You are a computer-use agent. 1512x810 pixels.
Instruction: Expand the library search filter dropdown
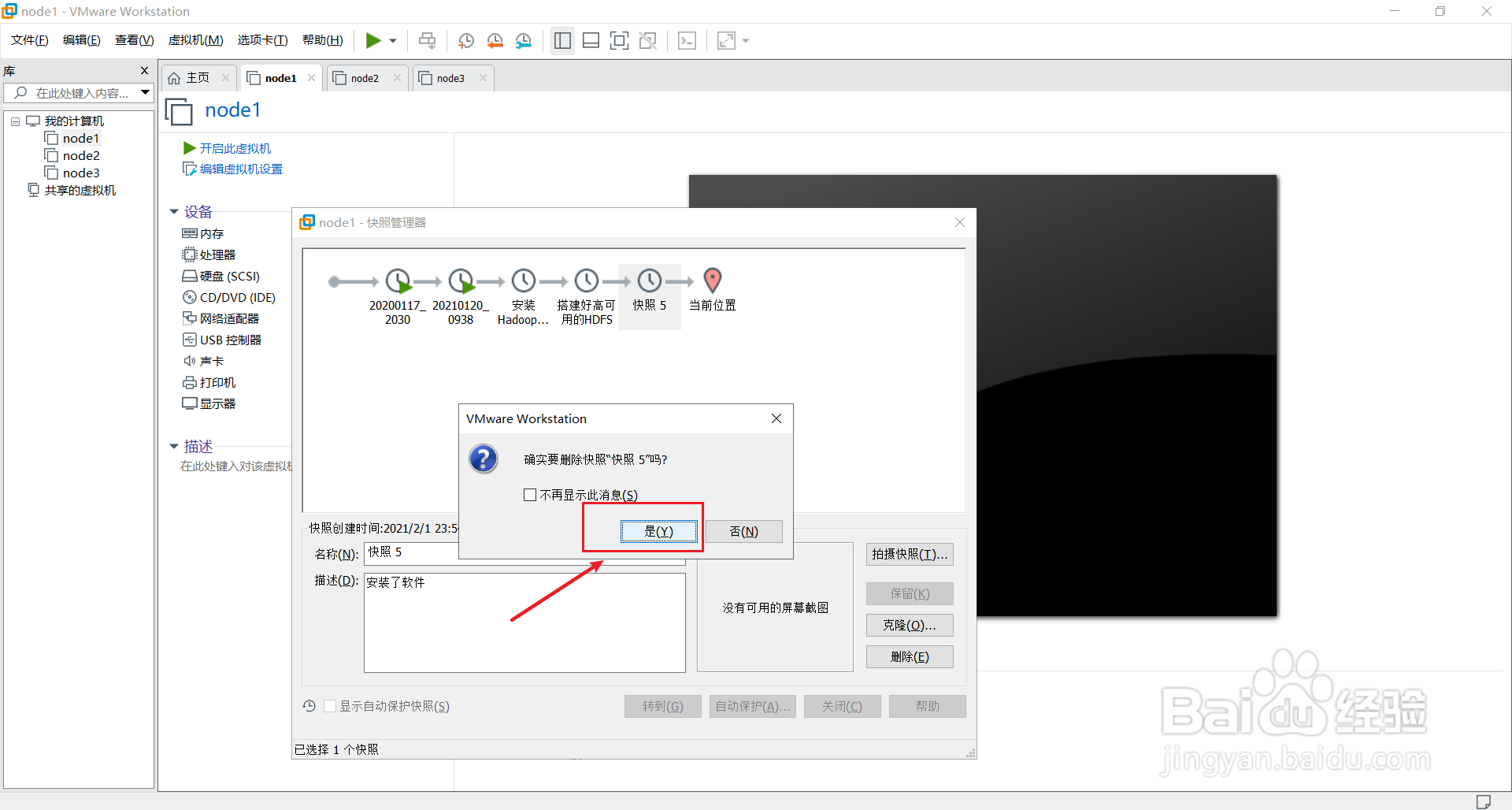[145, 92]
